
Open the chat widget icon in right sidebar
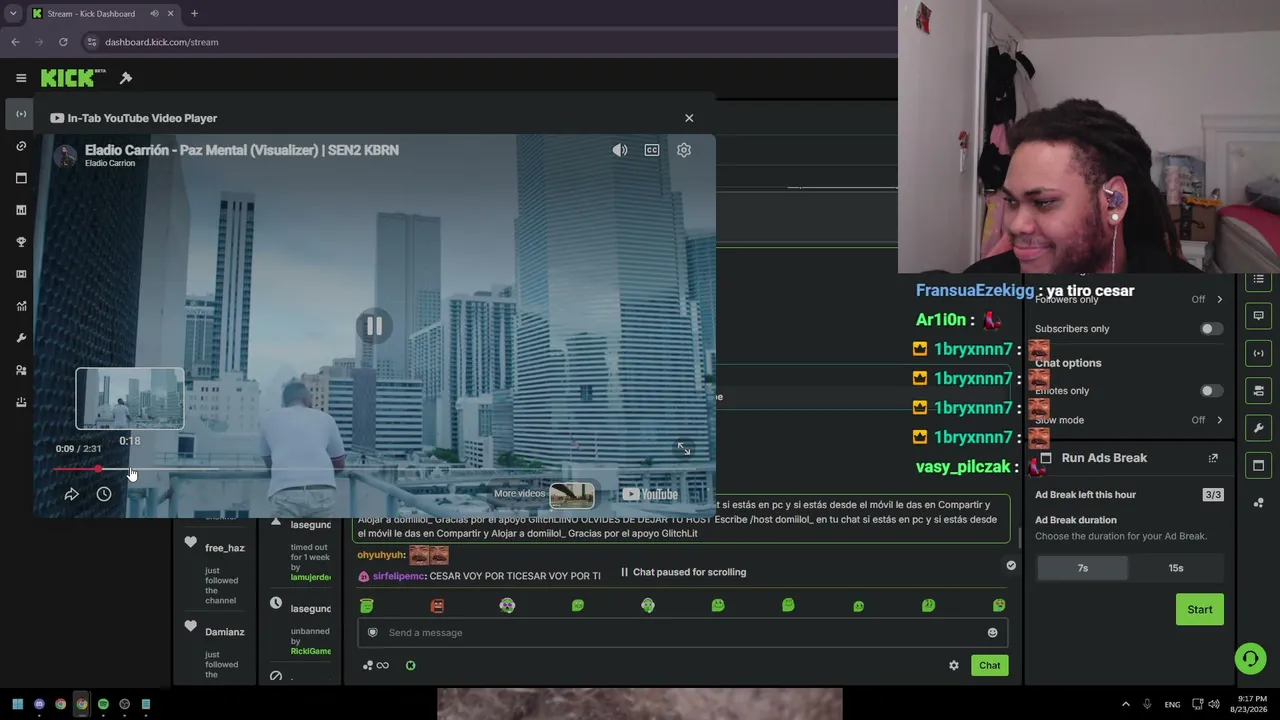[1259, 316]
